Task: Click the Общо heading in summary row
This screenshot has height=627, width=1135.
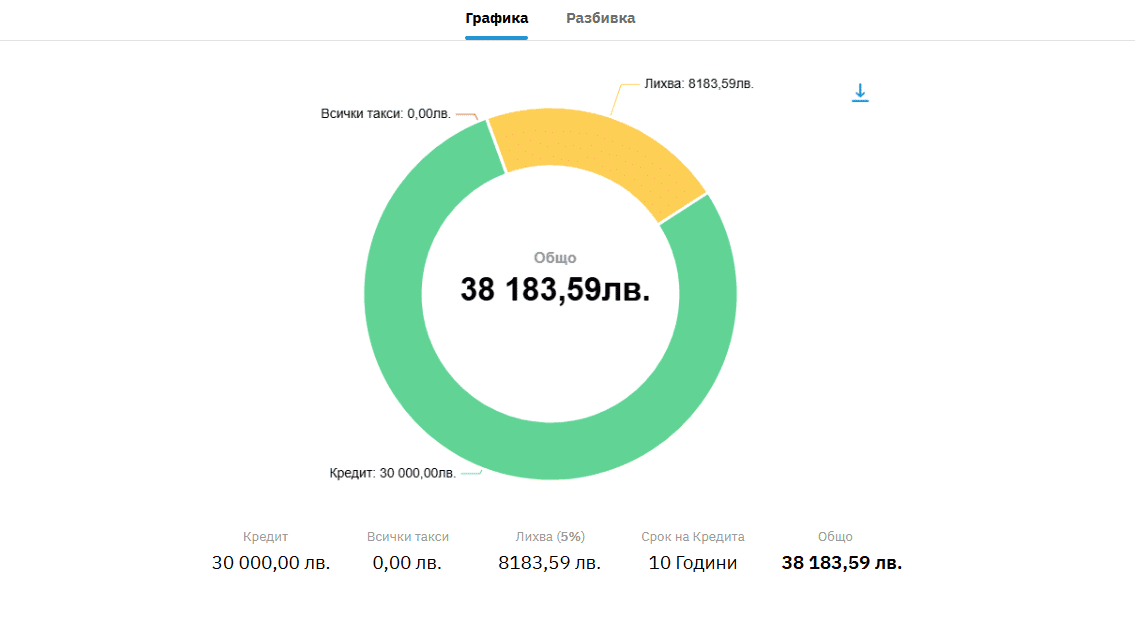Action: (835, 537)
